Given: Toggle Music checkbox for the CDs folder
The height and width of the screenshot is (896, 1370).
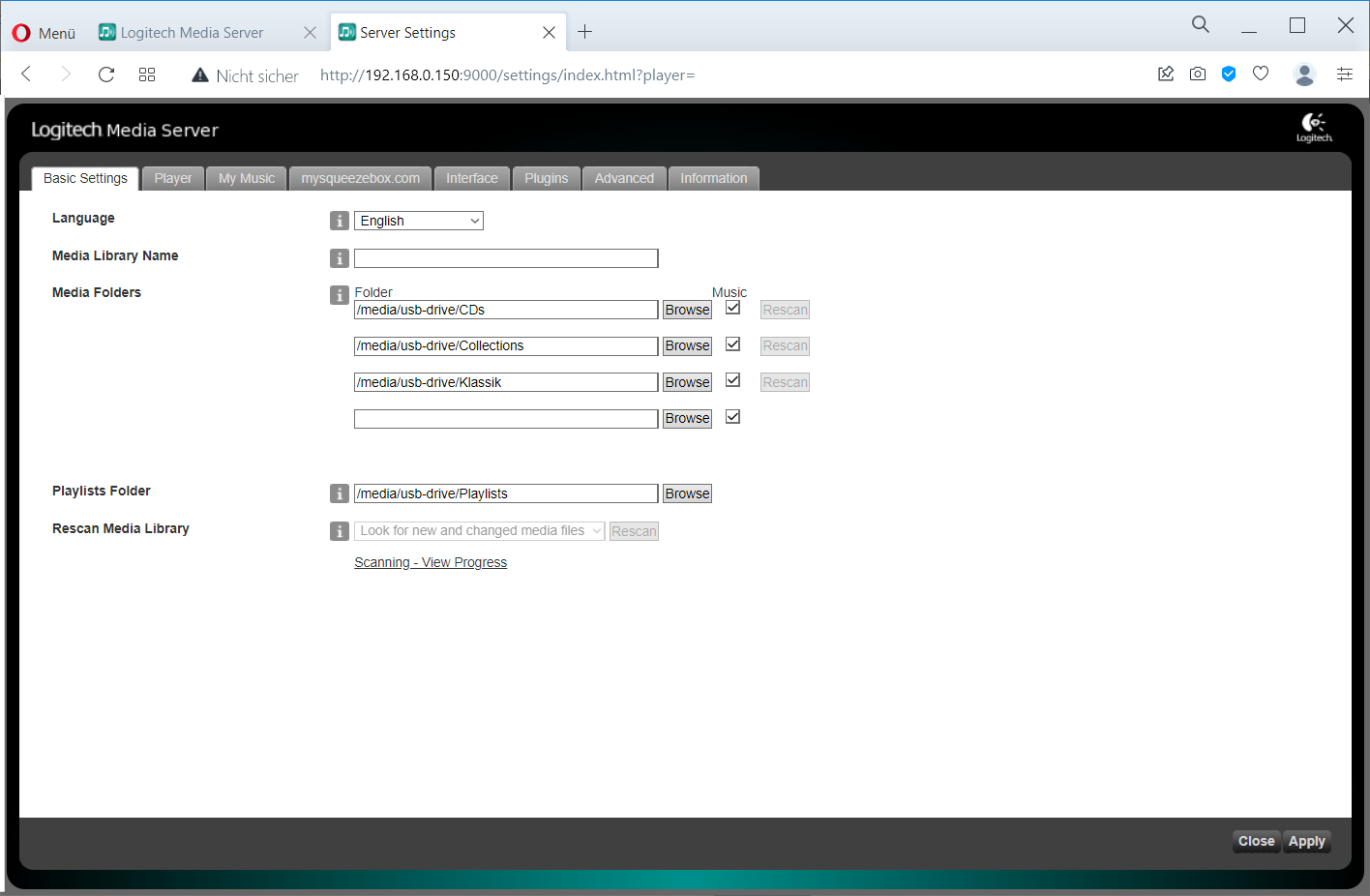Looking at the screenshot, I should click(x=733, y=308).
